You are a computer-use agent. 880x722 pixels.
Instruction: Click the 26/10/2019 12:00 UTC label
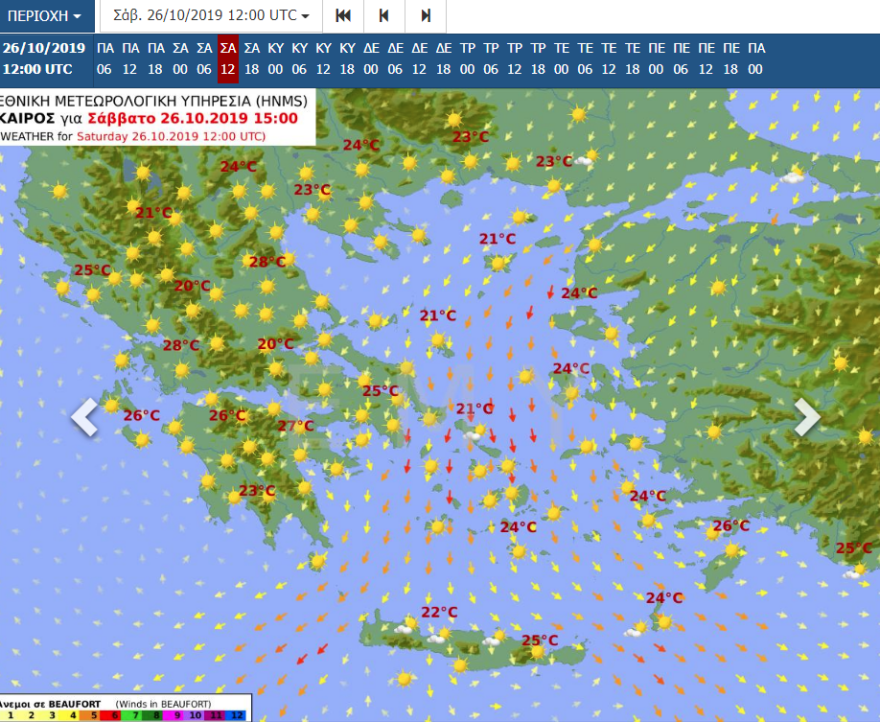[42, 60]
